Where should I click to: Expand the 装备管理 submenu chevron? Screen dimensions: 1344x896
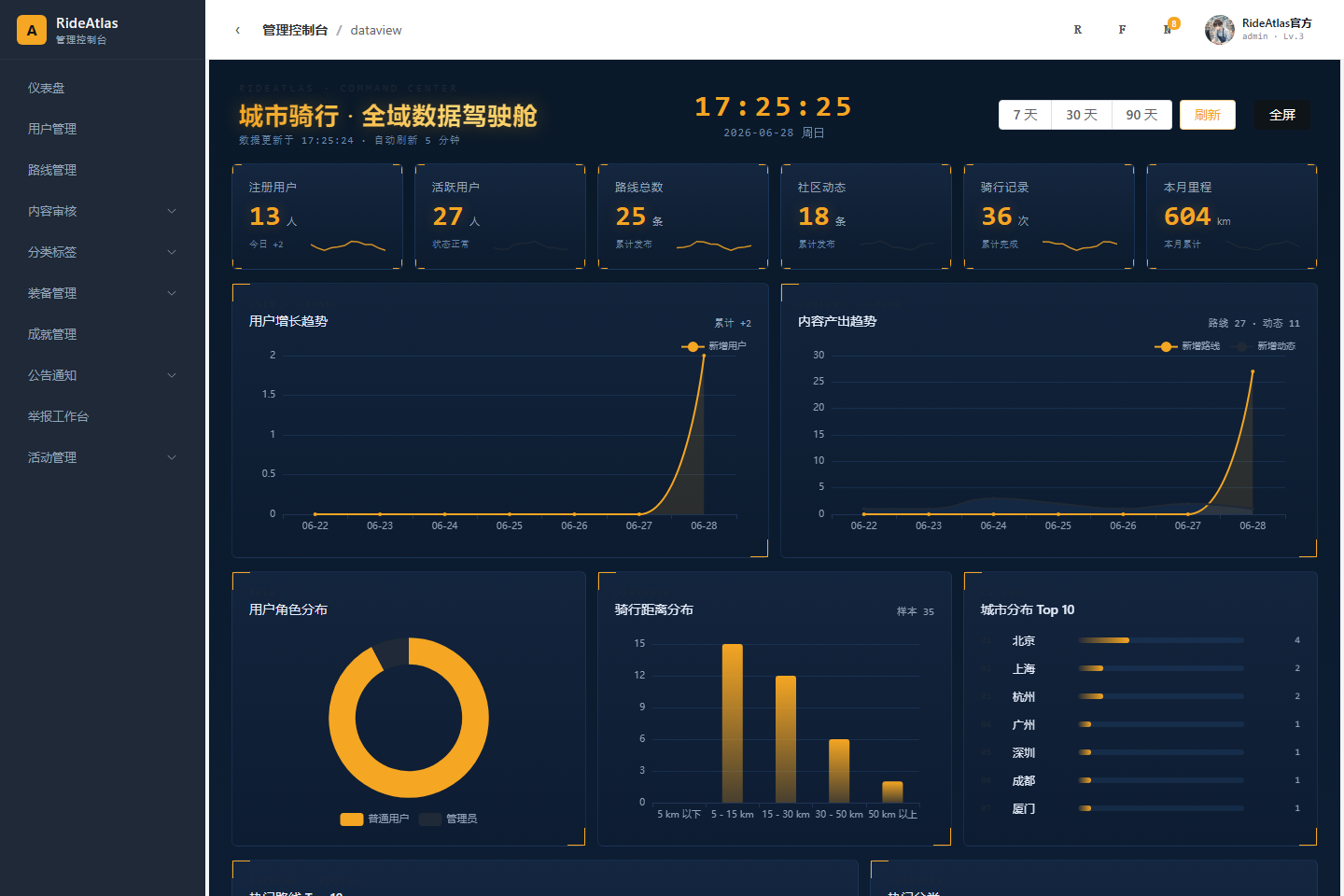(x=172, y=293)
